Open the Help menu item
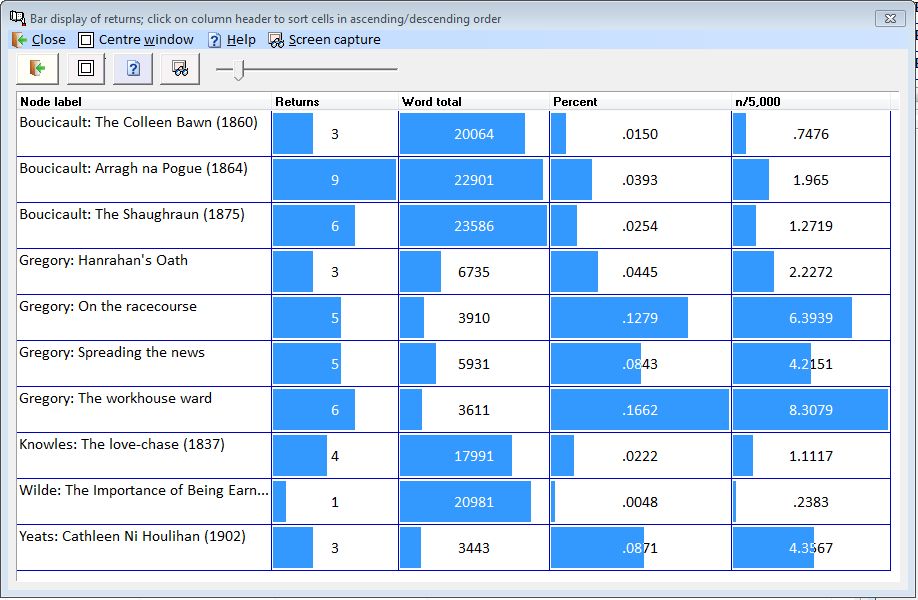Screen dimensions: 918x600 (x=232, y=40)
